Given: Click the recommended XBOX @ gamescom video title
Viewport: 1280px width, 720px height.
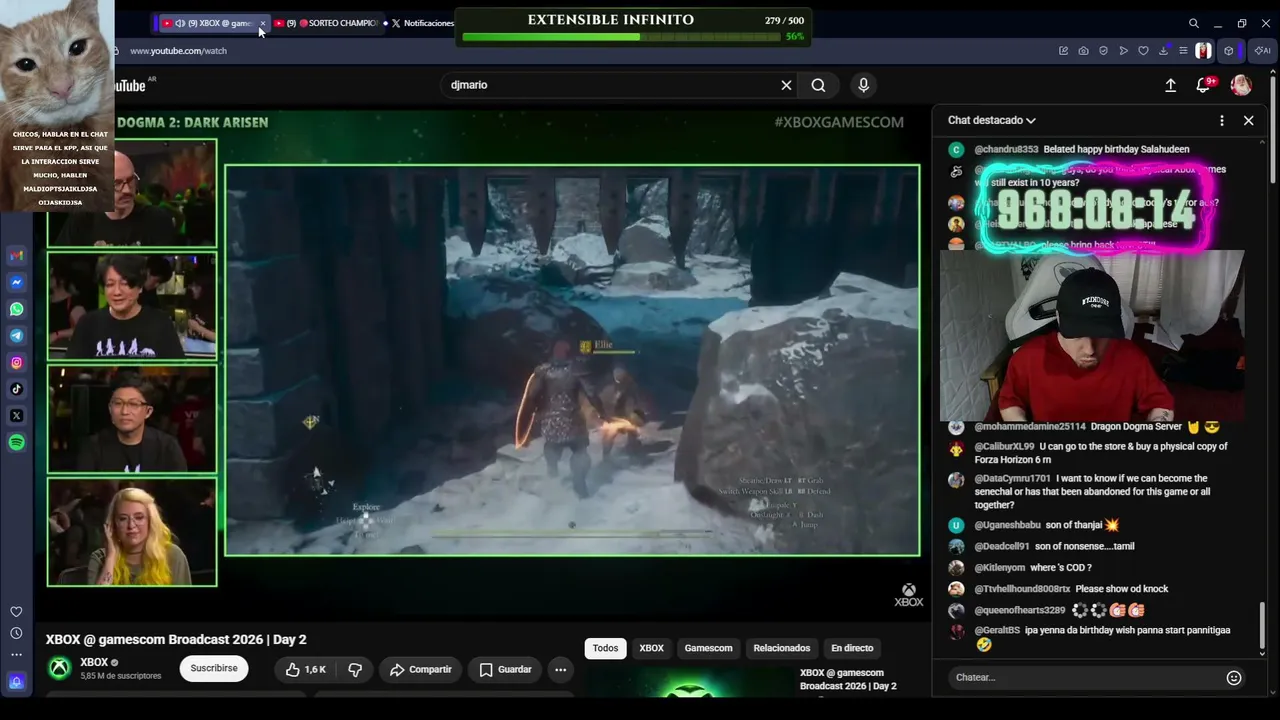Looking at the screenshot, I should (x=848, y=680).
